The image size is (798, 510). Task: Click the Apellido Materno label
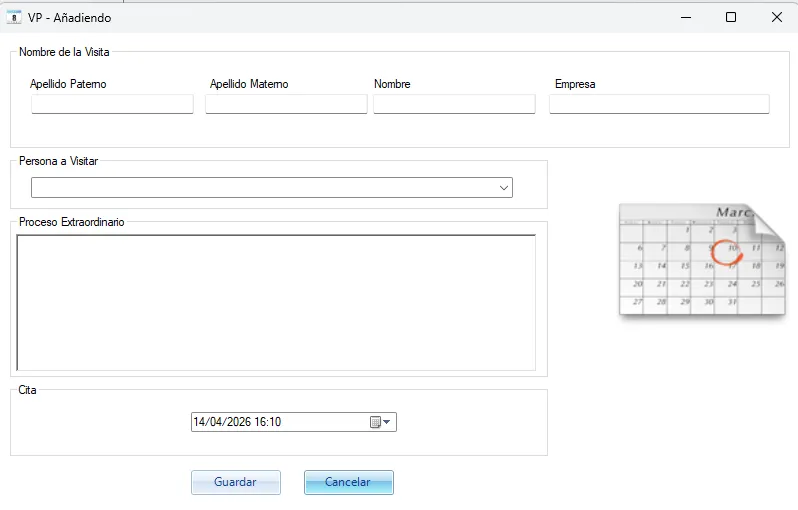coord(249,84)
